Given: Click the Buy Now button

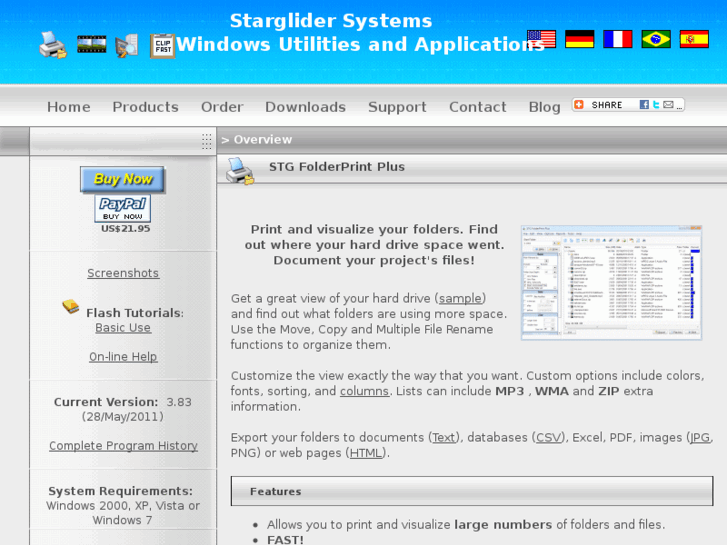Looking at the screenshot, I should tap(122, 179).
